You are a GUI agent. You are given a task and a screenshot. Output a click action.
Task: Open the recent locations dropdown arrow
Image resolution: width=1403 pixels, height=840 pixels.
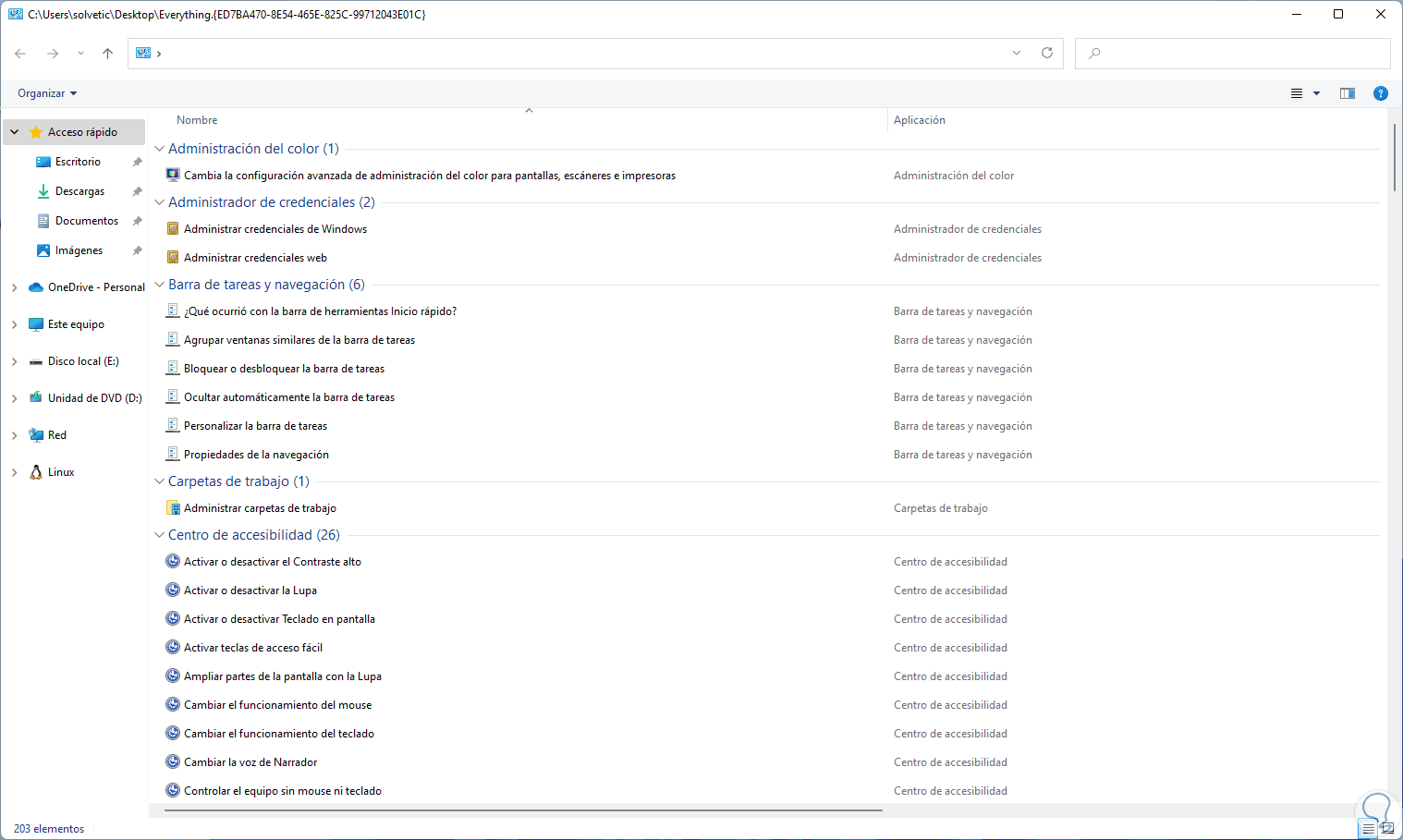point(81,54)
